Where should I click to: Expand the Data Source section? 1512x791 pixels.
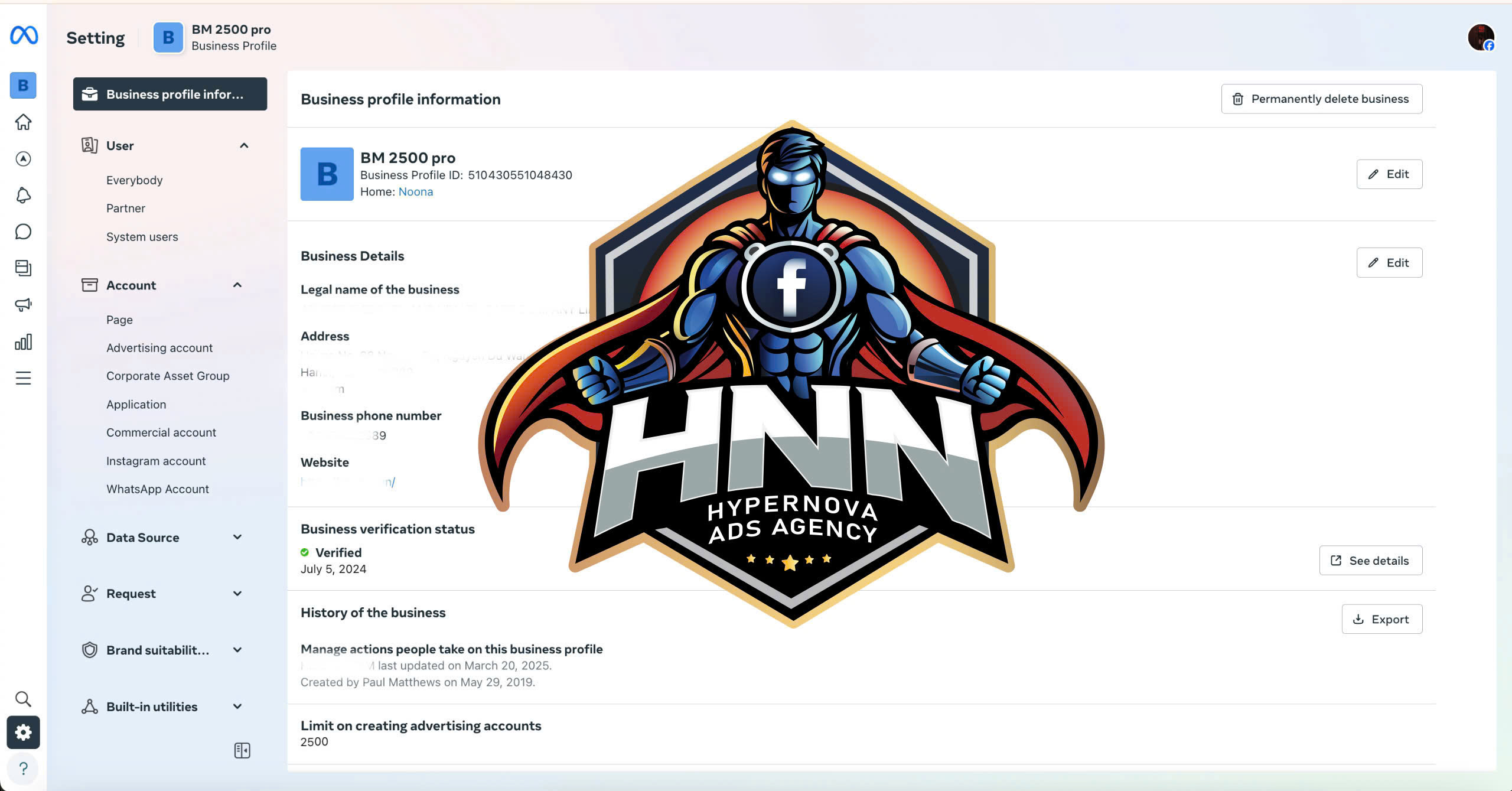pos(162,538)
